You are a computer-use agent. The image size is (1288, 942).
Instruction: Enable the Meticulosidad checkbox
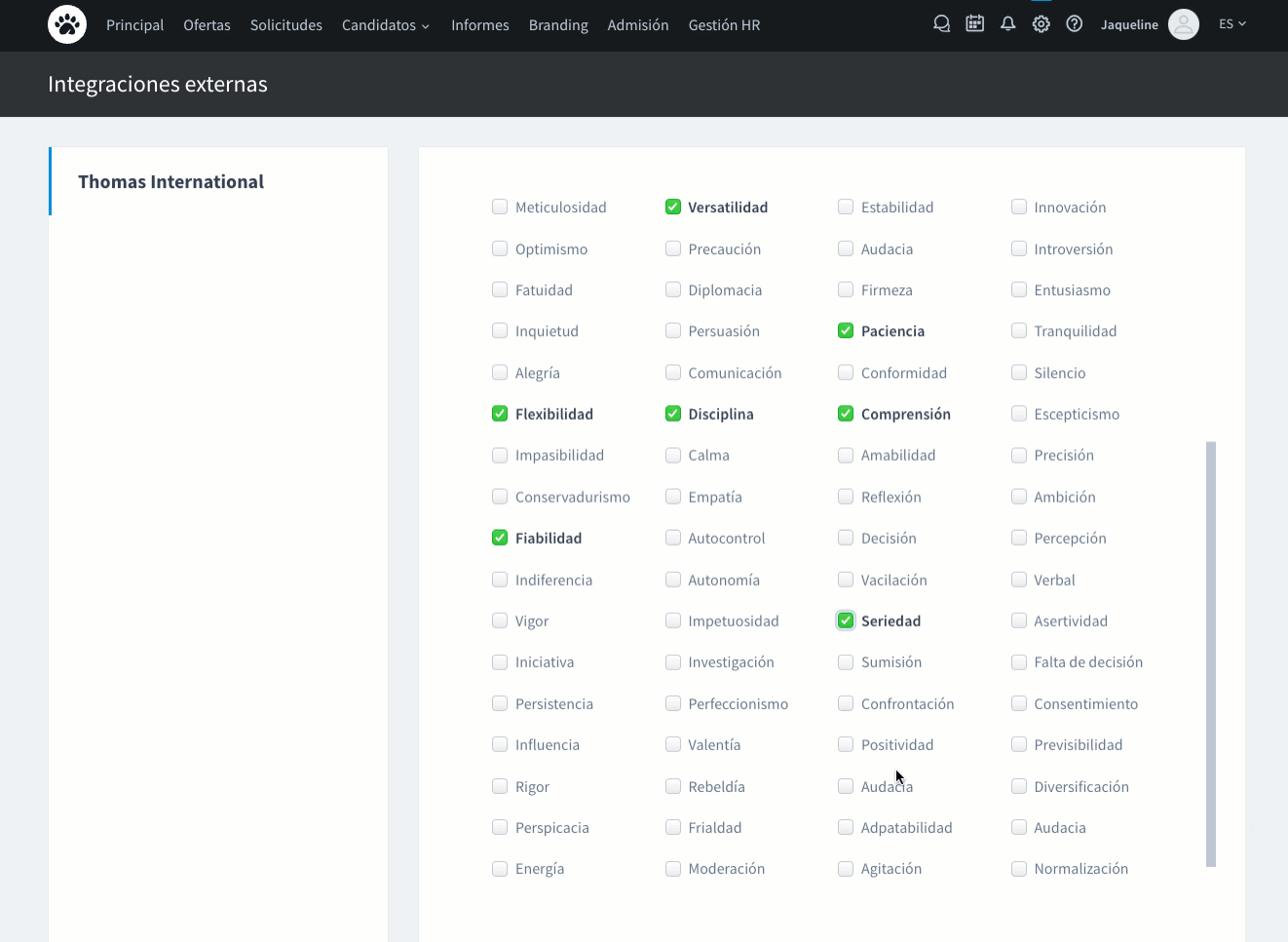tap(500, 207)
